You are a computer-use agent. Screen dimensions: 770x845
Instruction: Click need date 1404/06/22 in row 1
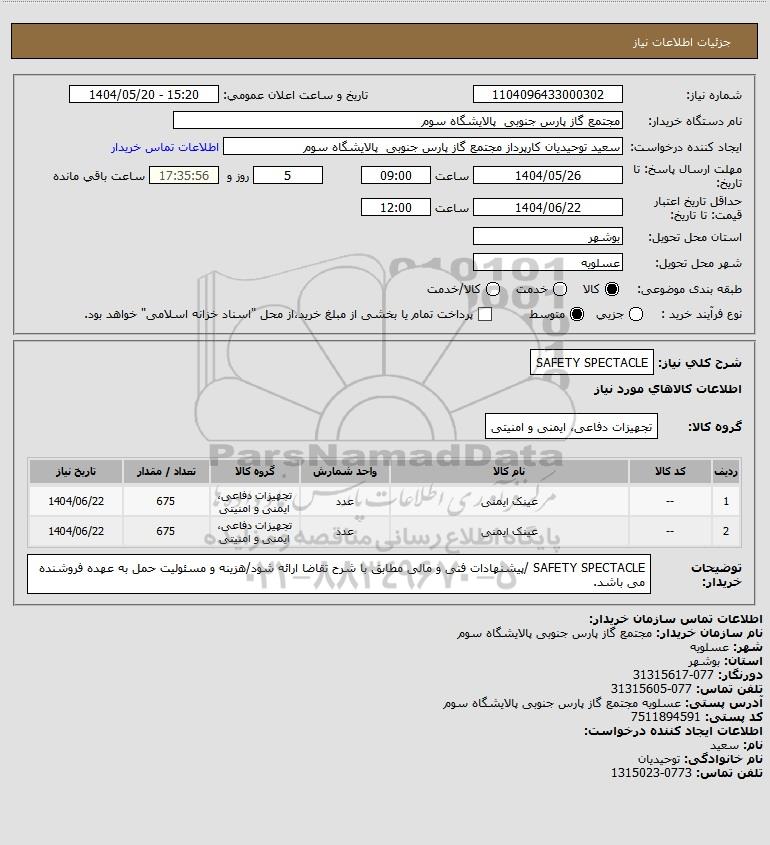[76, 501]
